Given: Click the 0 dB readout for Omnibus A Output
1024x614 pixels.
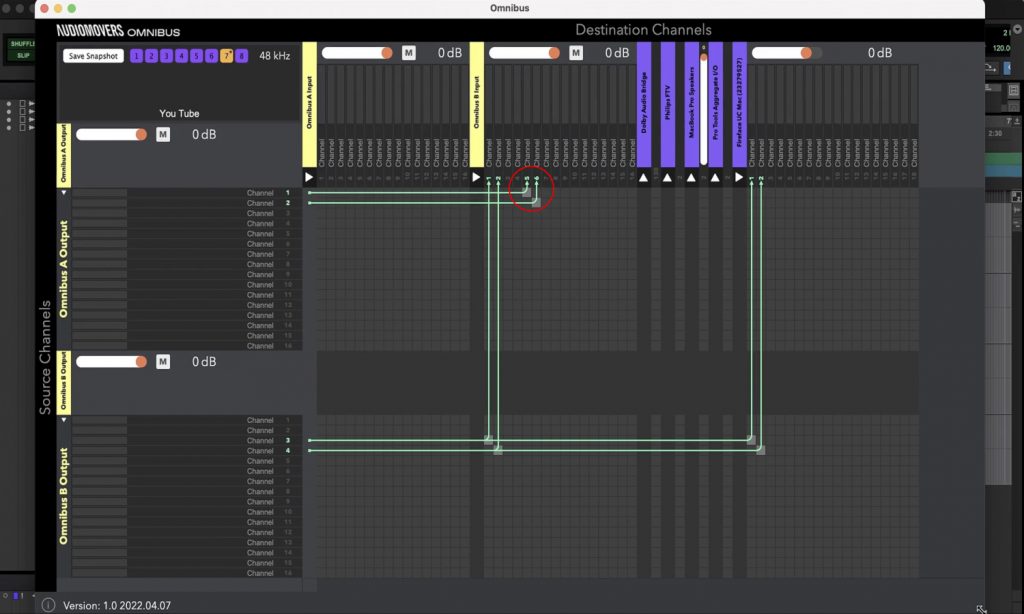Looking at the screenshot, I should (x=204, y=135).
